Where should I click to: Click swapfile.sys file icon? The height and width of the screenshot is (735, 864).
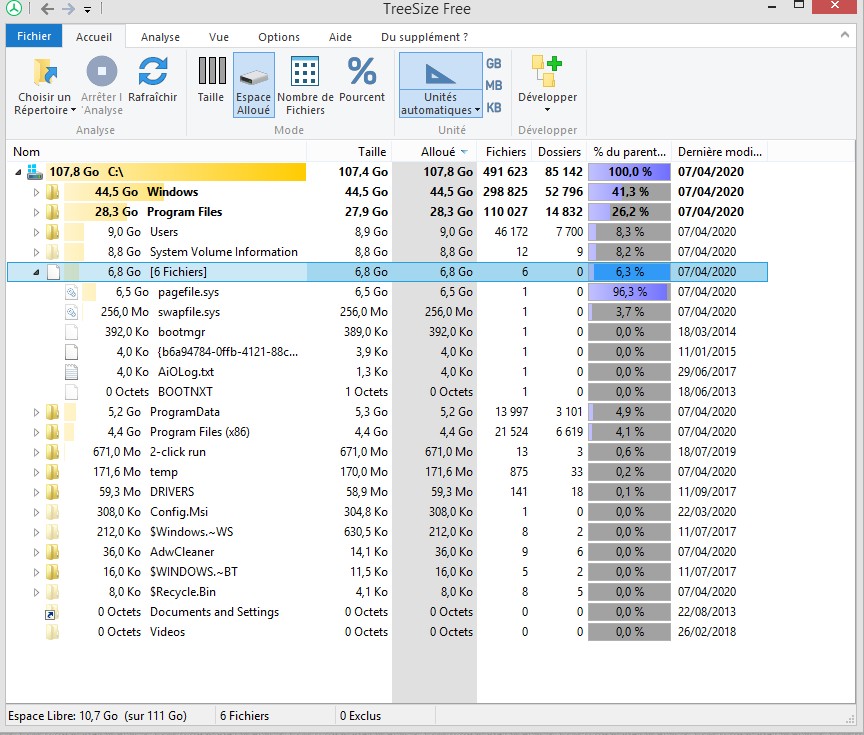pyautogui.click(x=72, y=312)
